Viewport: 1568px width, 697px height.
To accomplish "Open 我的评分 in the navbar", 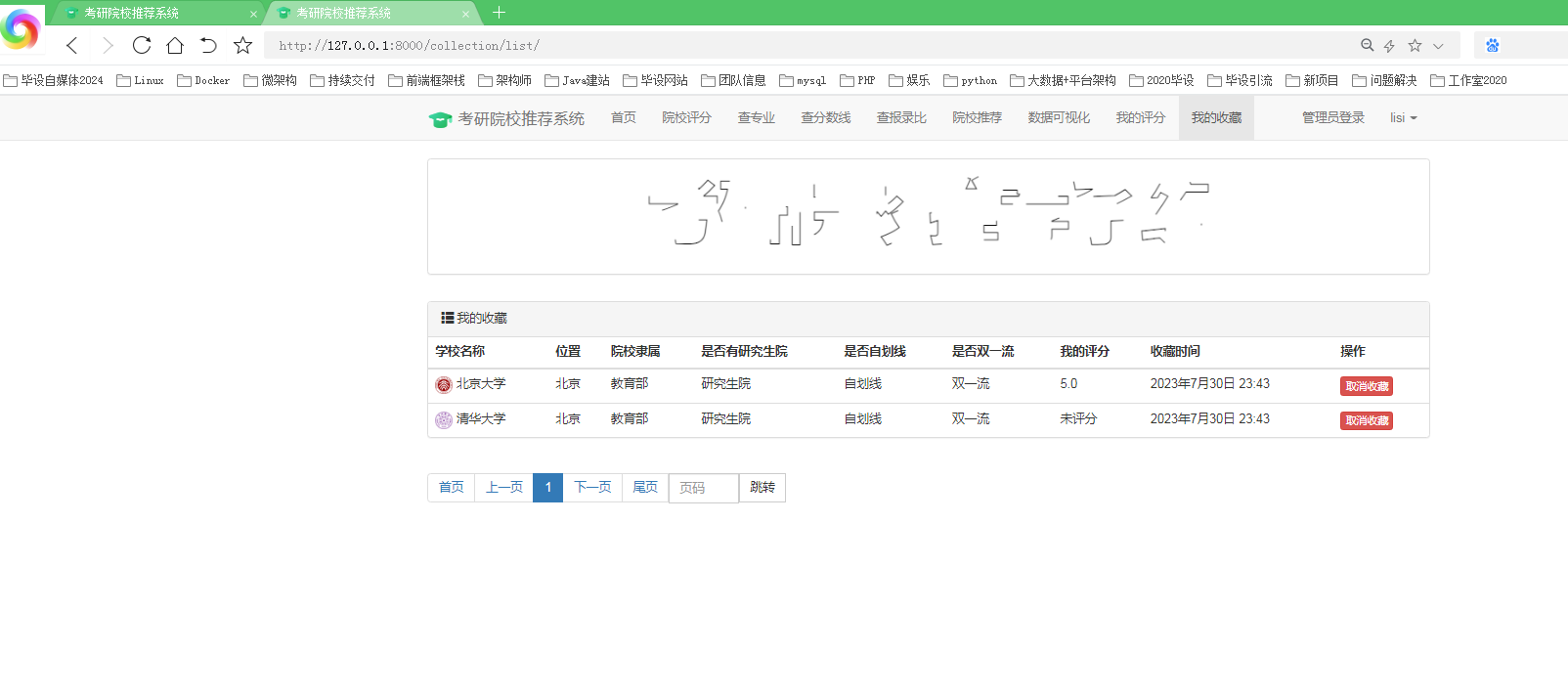I will (1141, 117).
